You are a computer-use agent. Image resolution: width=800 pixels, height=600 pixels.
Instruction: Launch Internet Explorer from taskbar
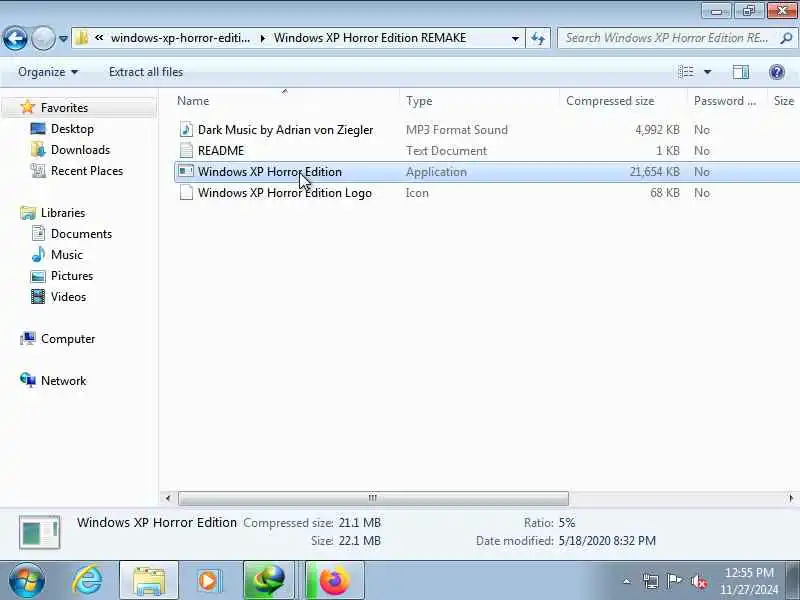87,581
